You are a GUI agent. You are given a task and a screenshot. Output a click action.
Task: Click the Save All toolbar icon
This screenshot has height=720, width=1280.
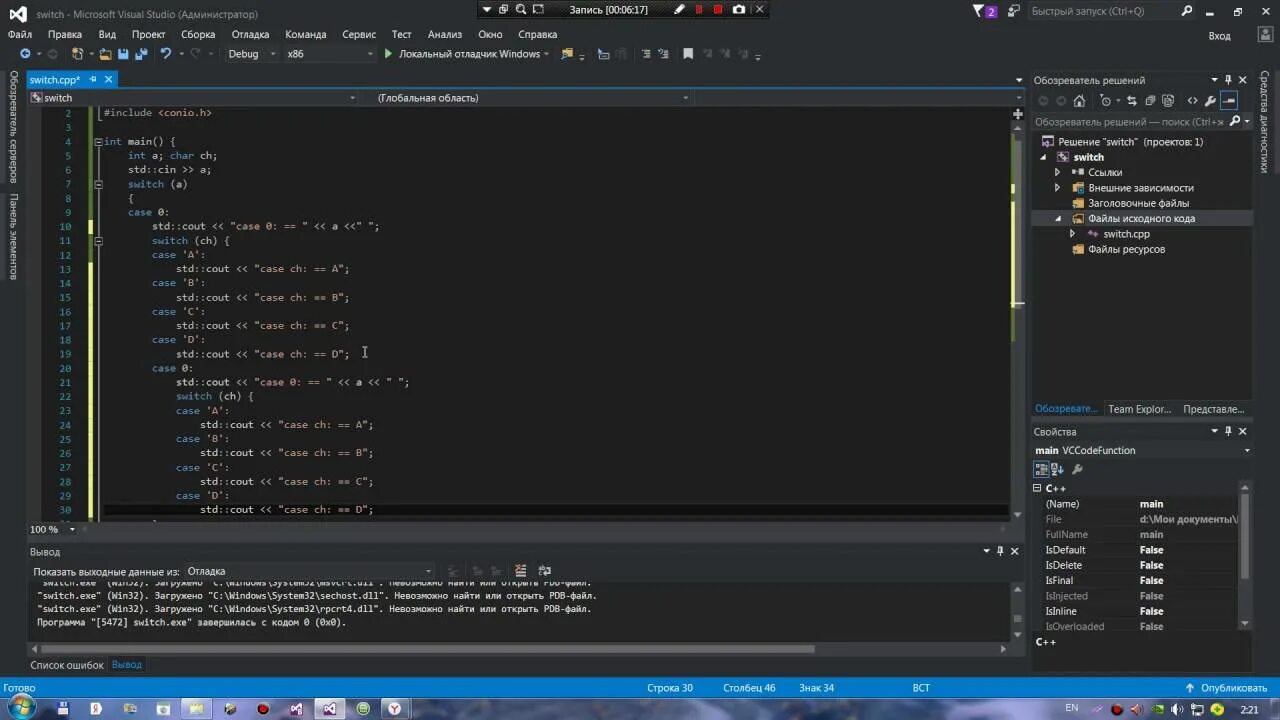pyautogui.click(x=140, y=54)
